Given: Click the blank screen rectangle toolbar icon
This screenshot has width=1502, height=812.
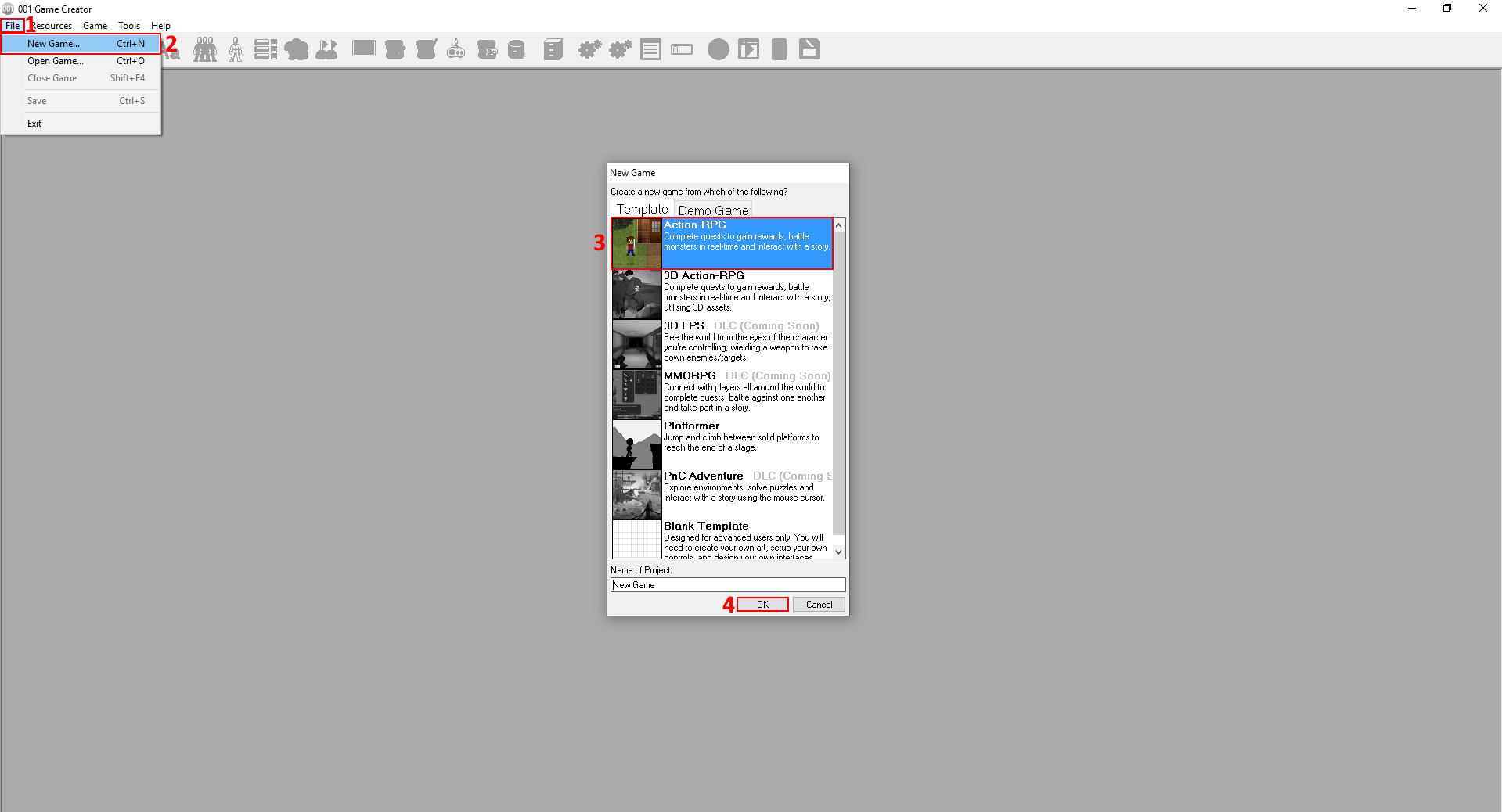Looking at the screenshot, I should pyautogui.click(x=364, y=49).
